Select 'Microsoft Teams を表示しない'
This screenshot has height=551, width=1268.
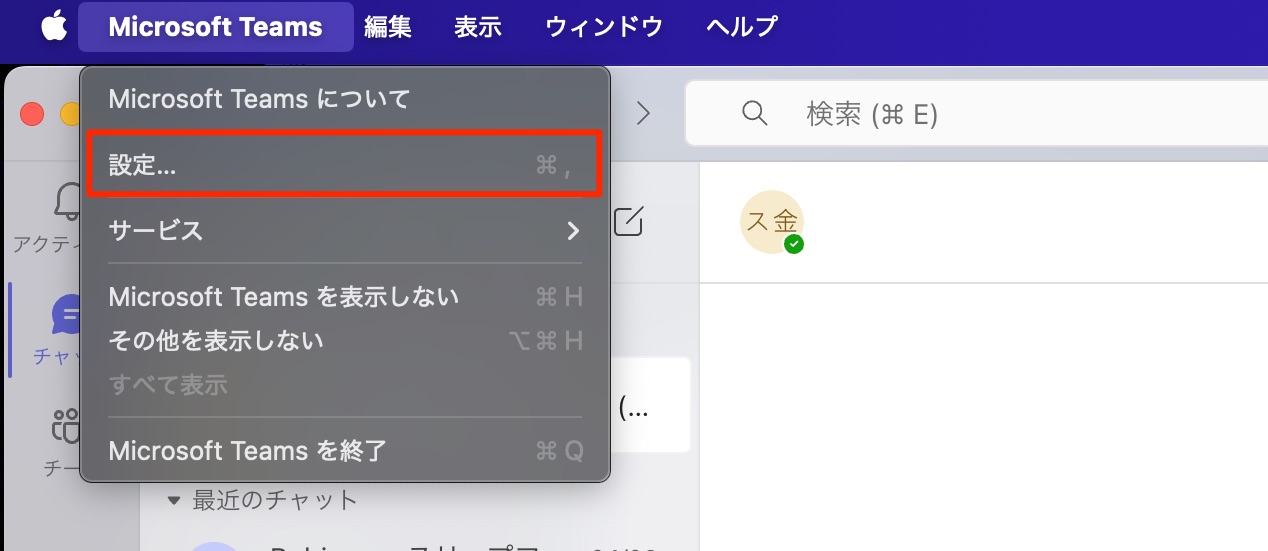tap(345, 297)
